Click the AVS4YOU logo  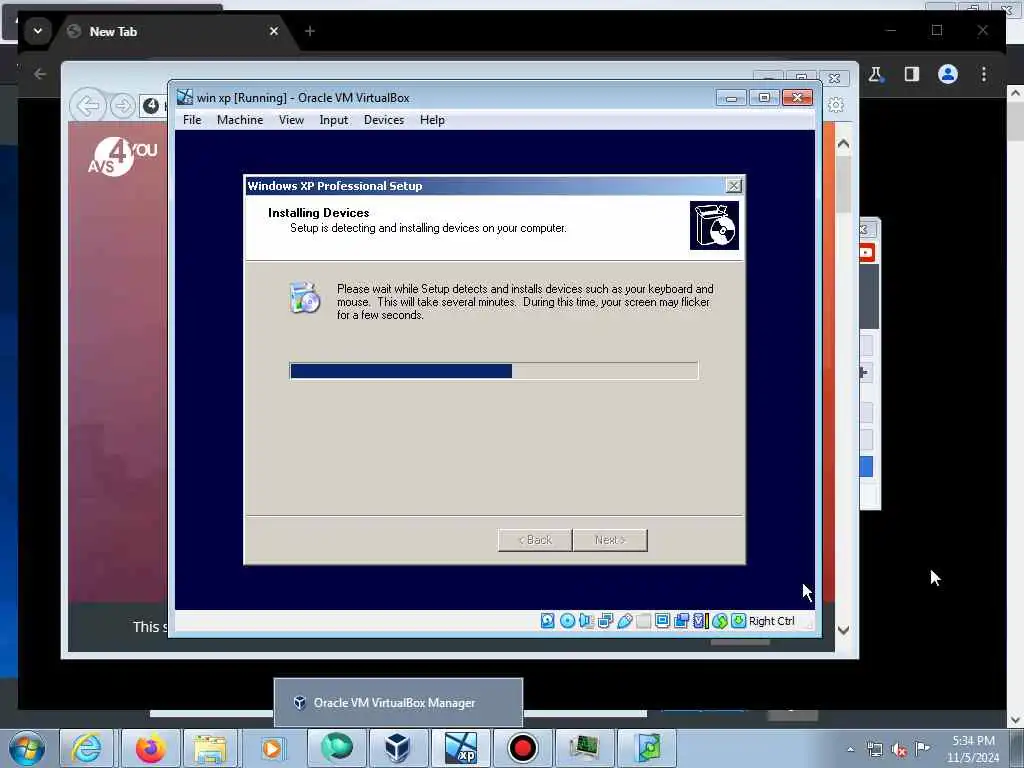122,157
